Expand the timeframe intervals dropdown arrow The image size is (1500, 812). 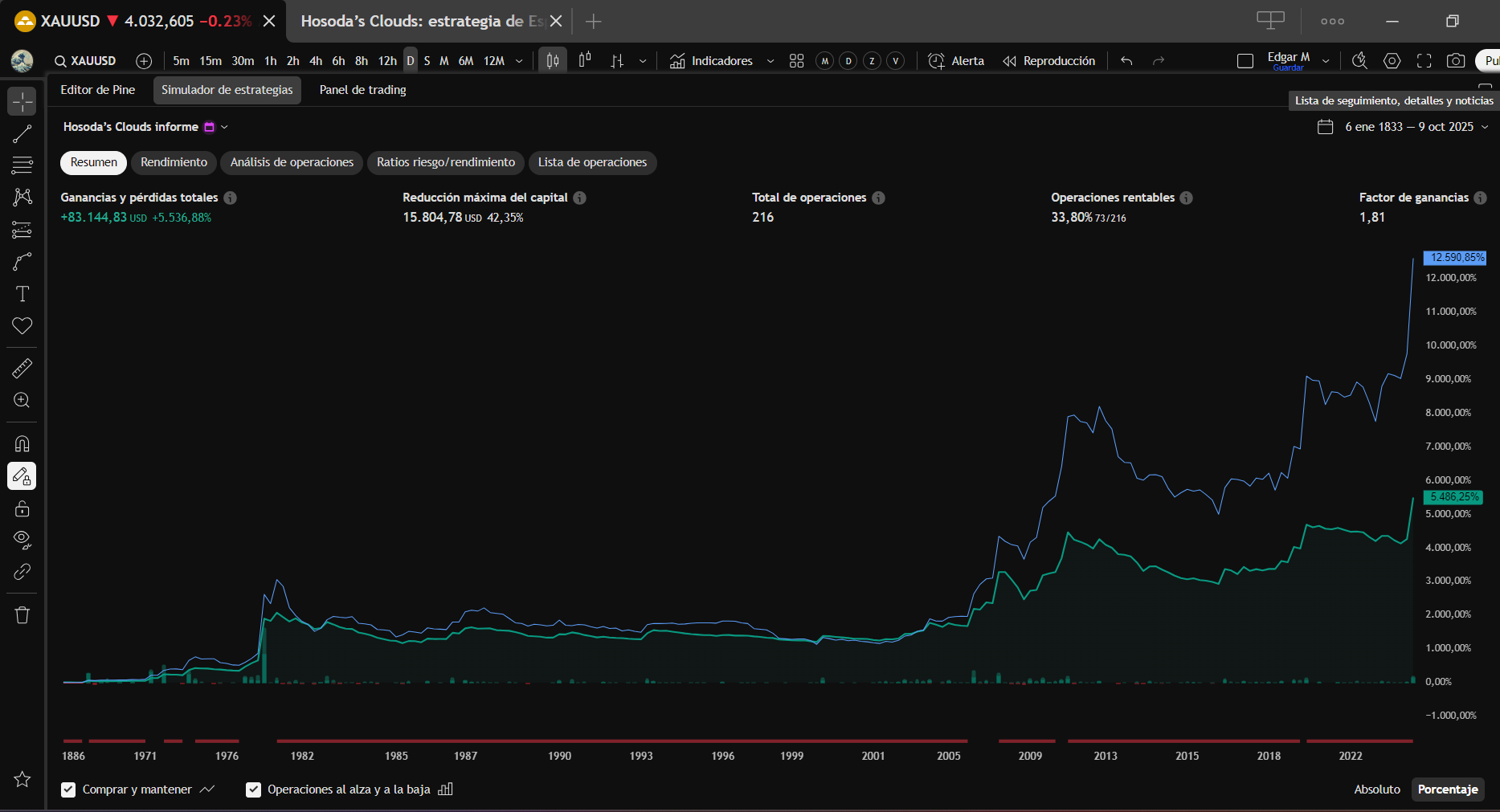pyautogui.click(x=519, y=61)
